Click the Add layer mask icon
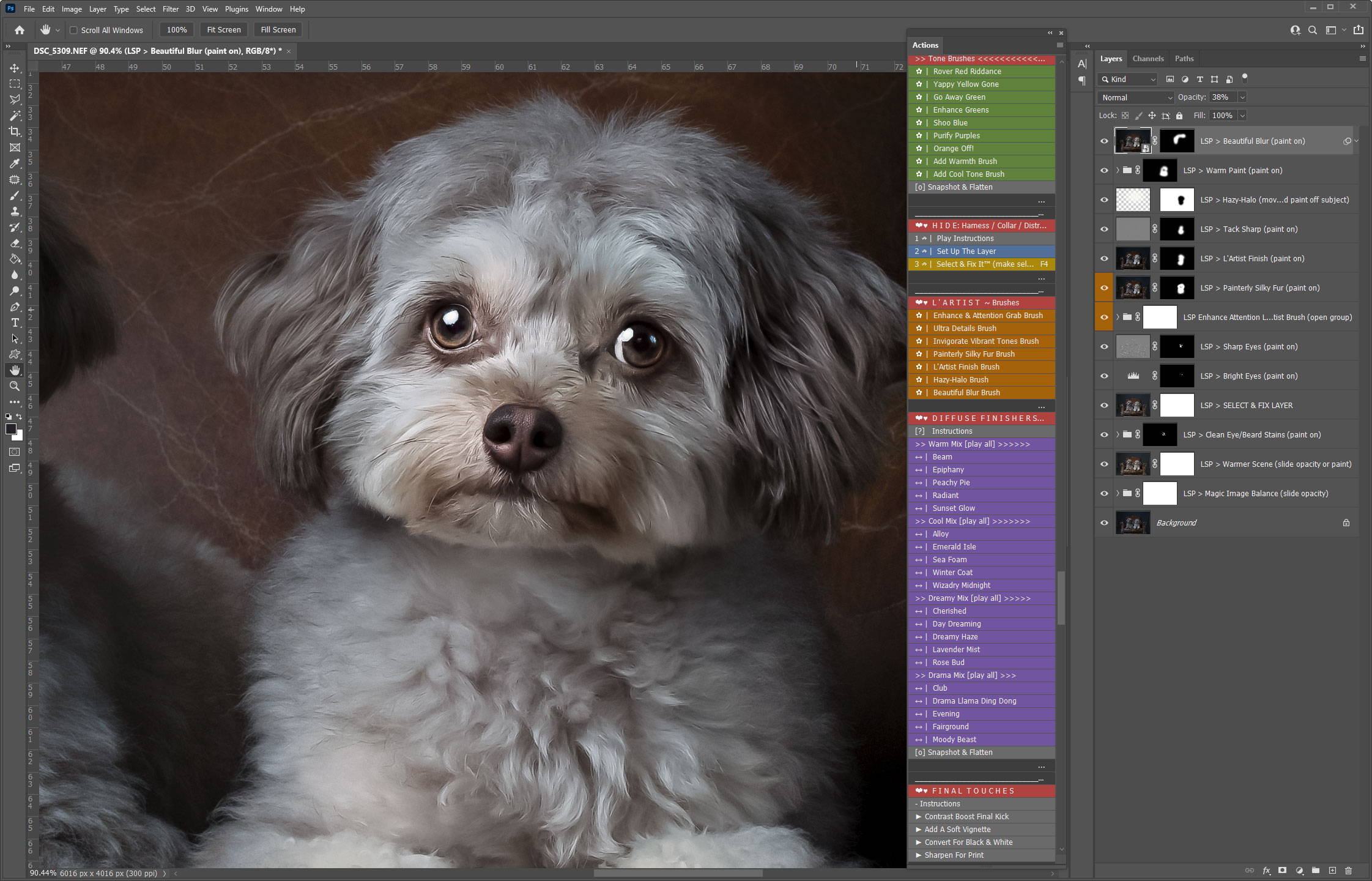 tap(1283, 870)
